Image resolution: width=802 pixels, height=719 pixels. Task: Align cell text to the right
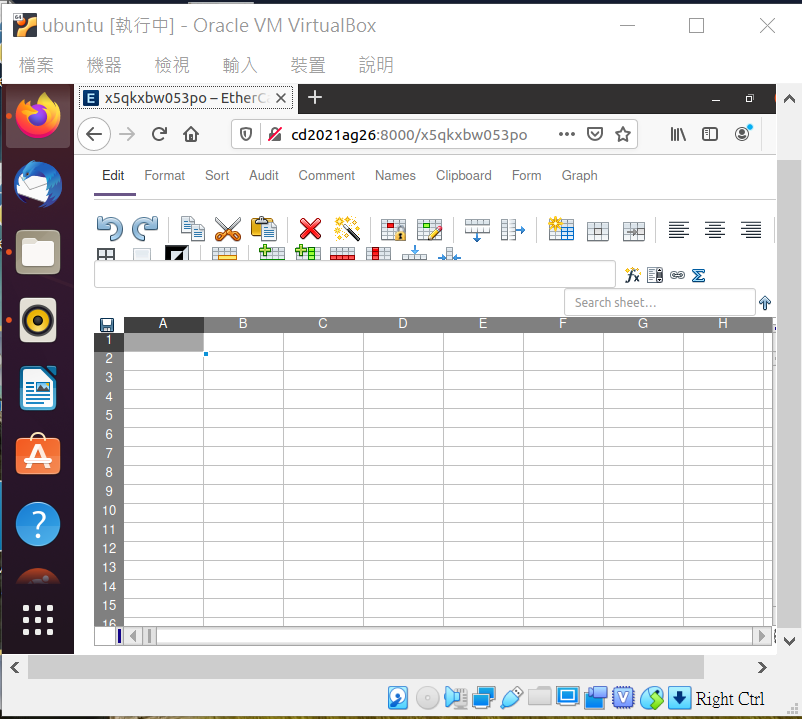pyautogui.click(x=750, y=230)
